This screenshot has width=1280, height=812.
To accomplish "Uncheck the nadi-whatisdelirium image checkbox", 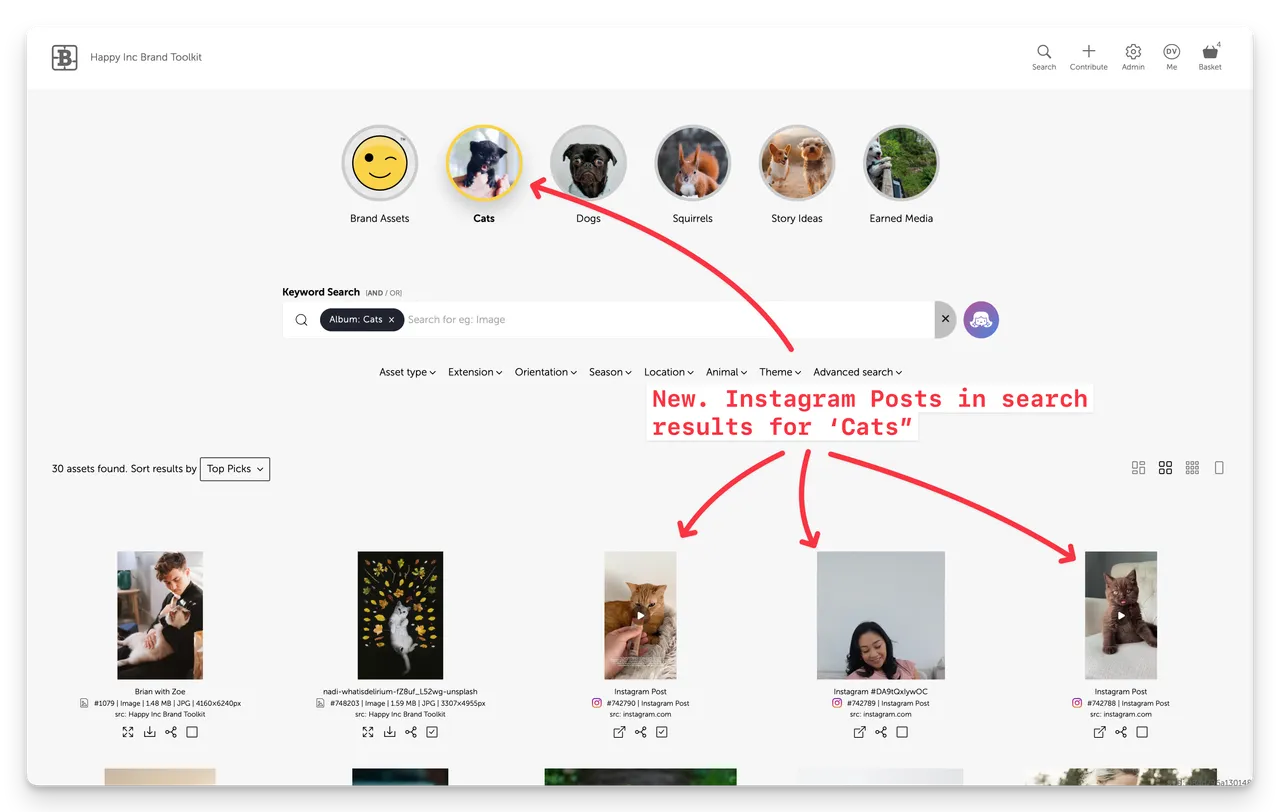I will (x=432, y=732).
